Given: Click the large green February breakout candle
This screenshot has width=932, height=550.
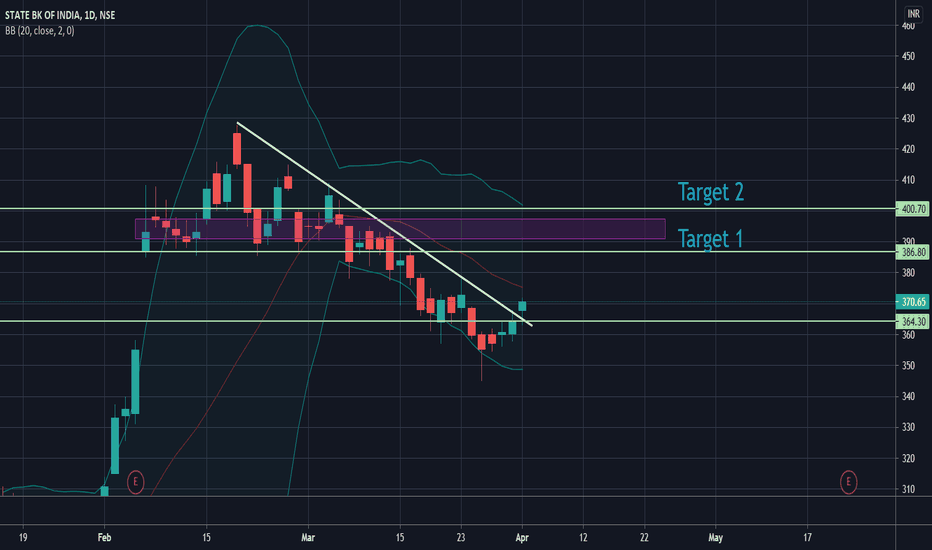Looking at the screenshot, I should point(136,381).
